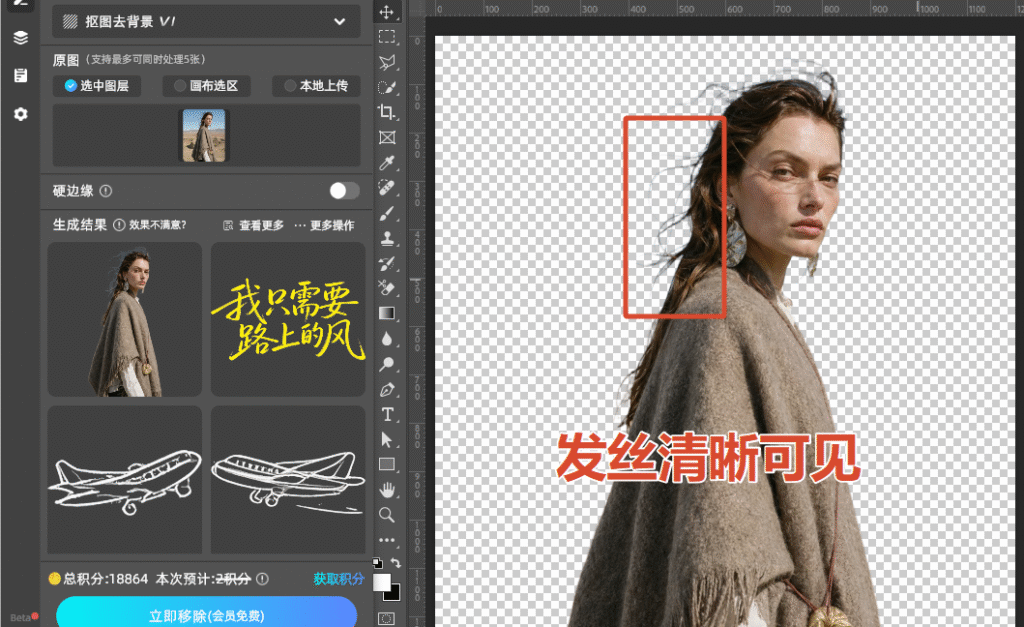Select the Brush tool

click(387, 213)
